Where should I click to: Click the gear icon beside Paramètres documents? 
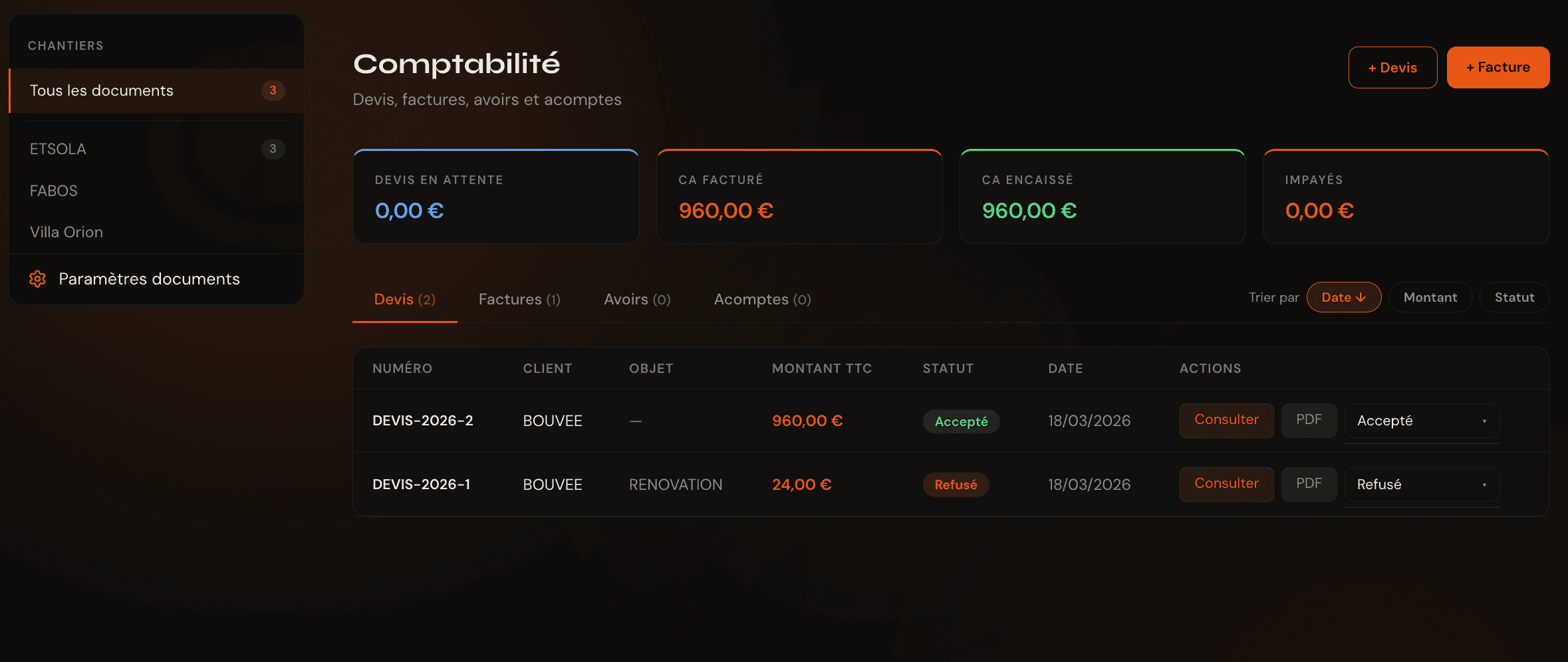[38, 279]
